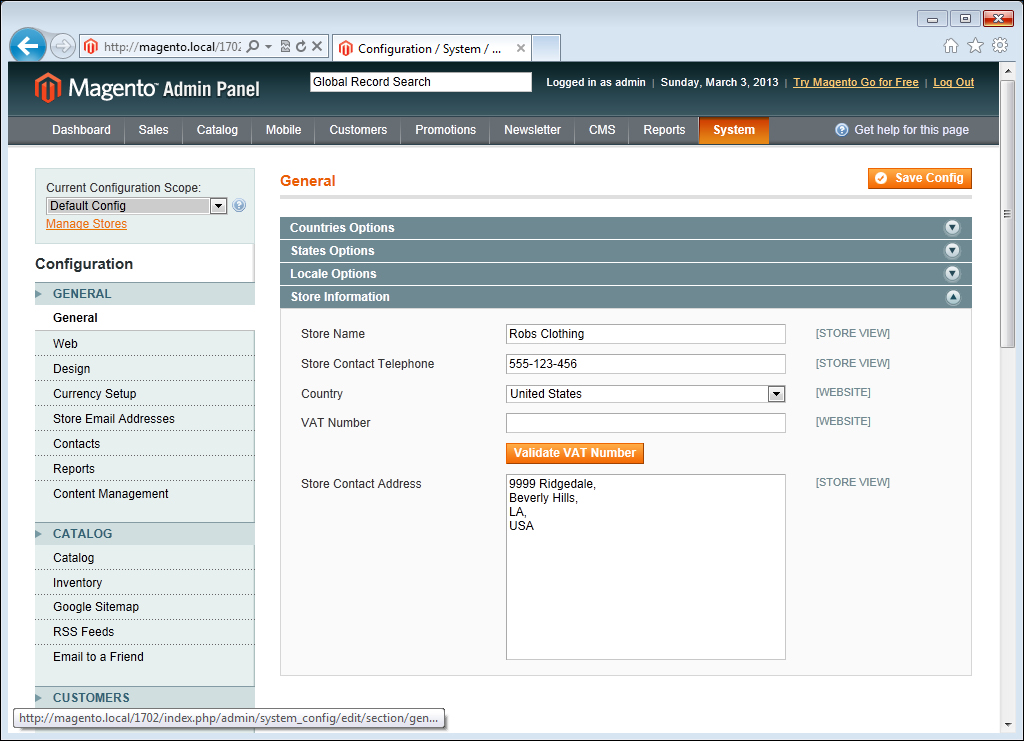
Task: Click the help icon beside scope dropdown
Action: [239, 206]
